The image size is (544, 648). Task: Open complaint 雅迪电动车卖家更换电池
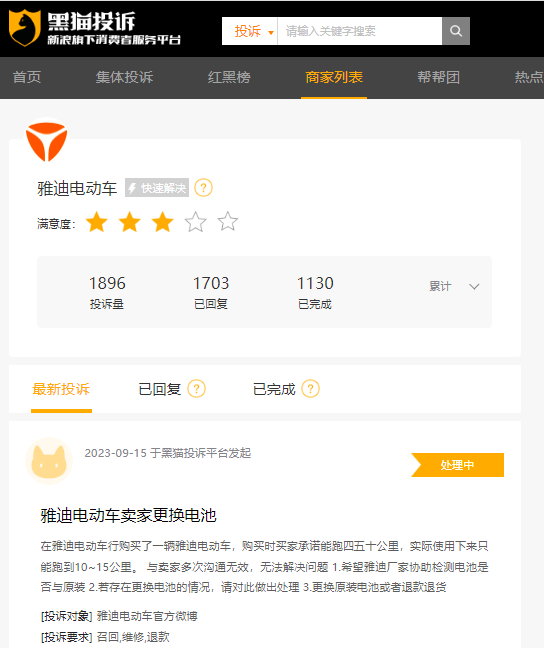click(128, 515)
